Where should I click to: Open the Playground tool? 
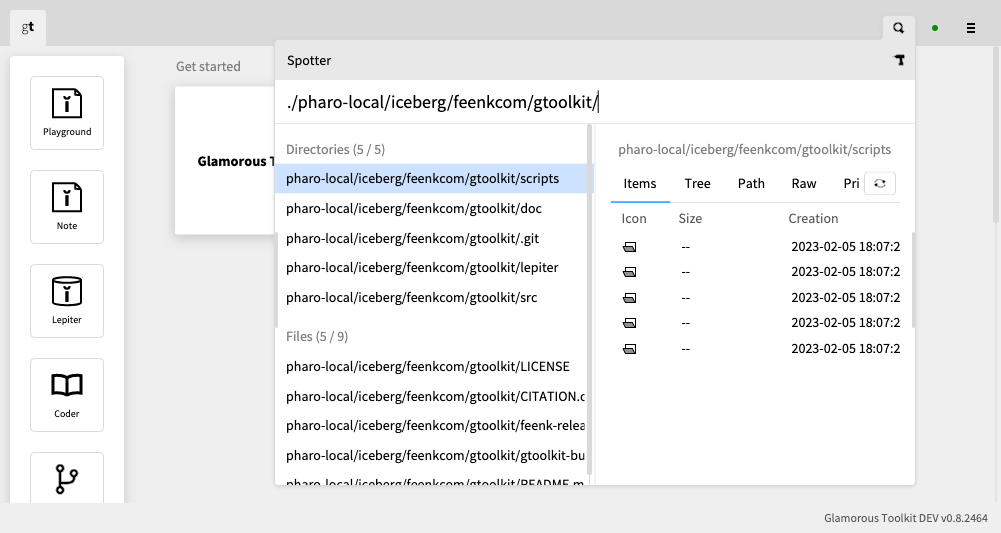(x=67, y=113)
